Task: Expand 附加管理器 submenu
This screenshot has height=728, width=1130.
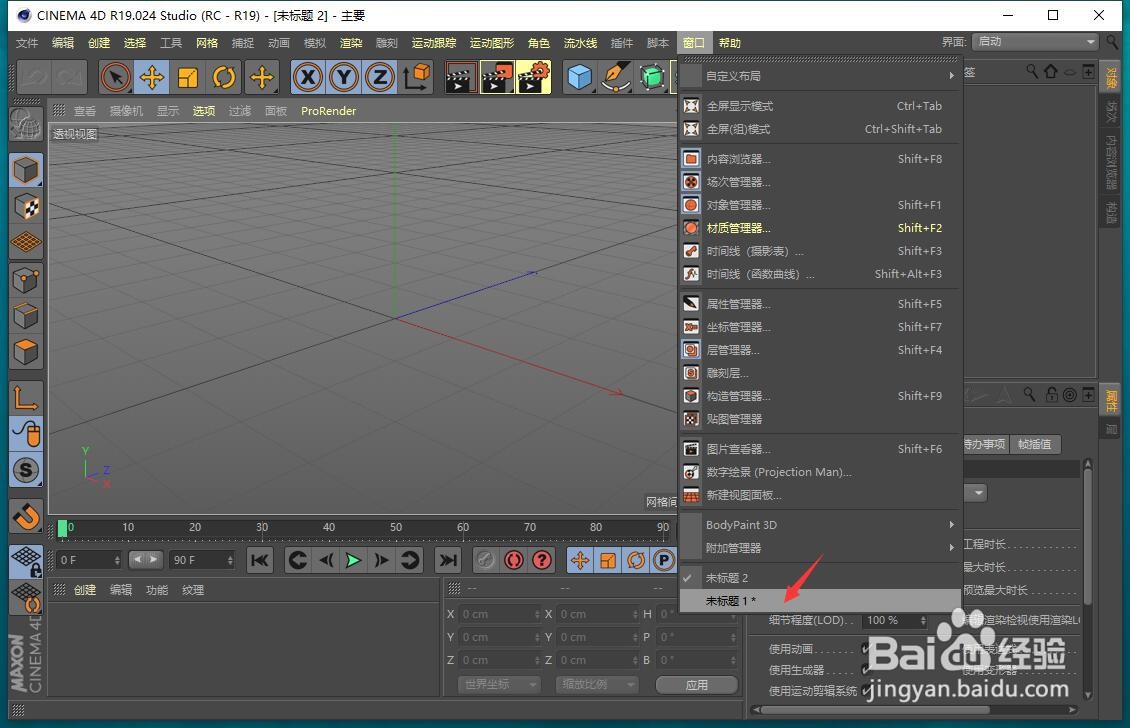Action: pos(821,548)
